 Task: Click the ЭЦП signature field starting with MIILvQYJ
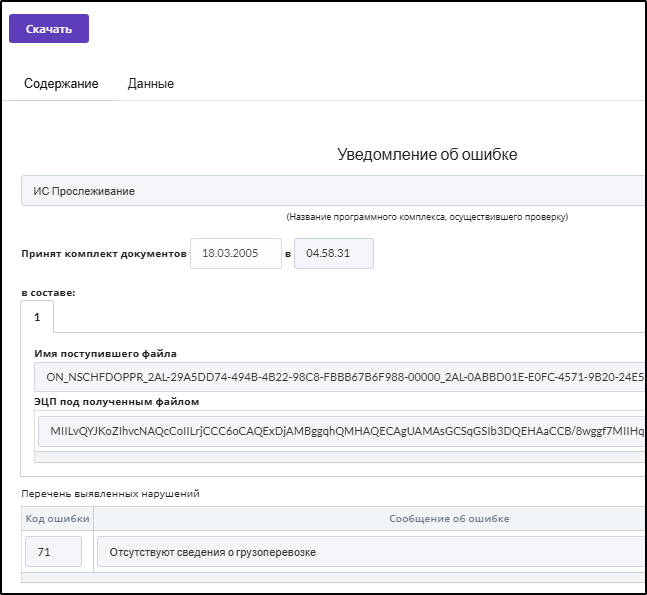pyautogui.click(x=342, y=431)
